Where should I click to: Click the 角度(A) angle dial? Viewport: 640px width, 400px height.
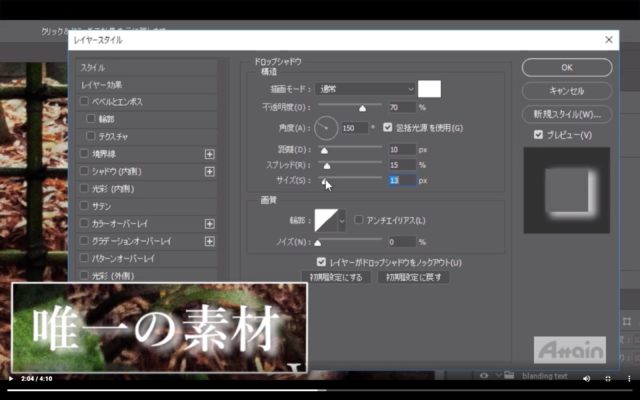(x=326, y=128)
